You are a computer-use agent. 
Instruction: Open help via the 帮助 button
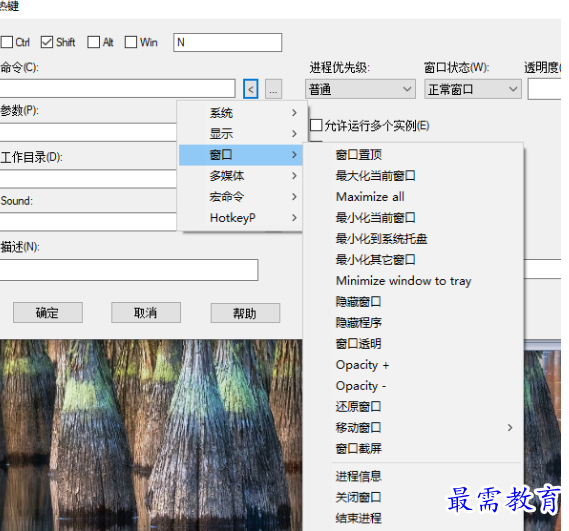(x=245, y=313)
